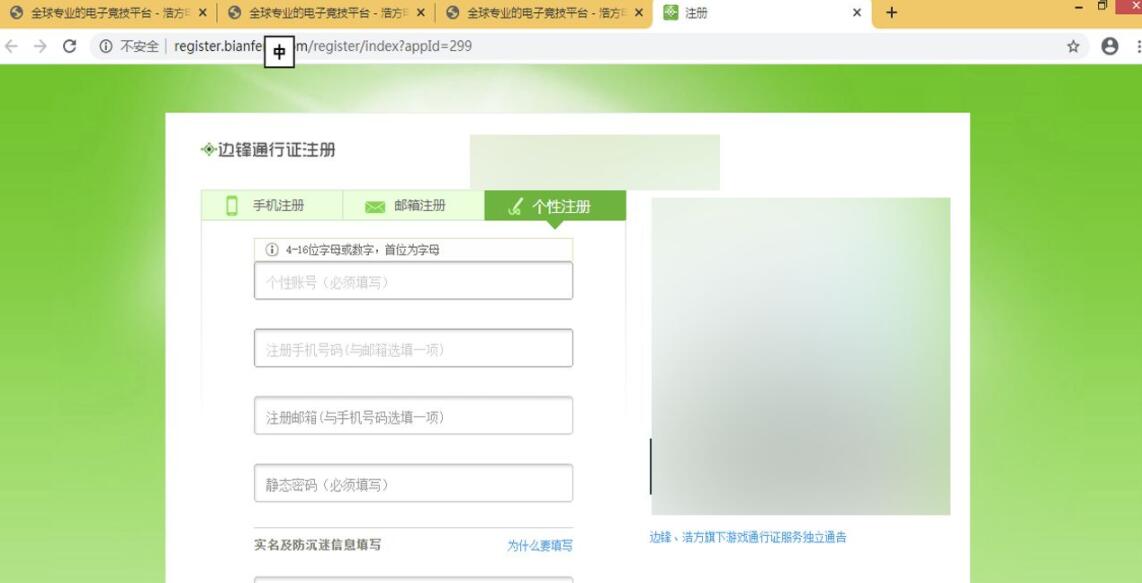The image size is (1142, 583).
Task: Click the pen icon on 个性注册 tab
Action: (x=515, y=205)
